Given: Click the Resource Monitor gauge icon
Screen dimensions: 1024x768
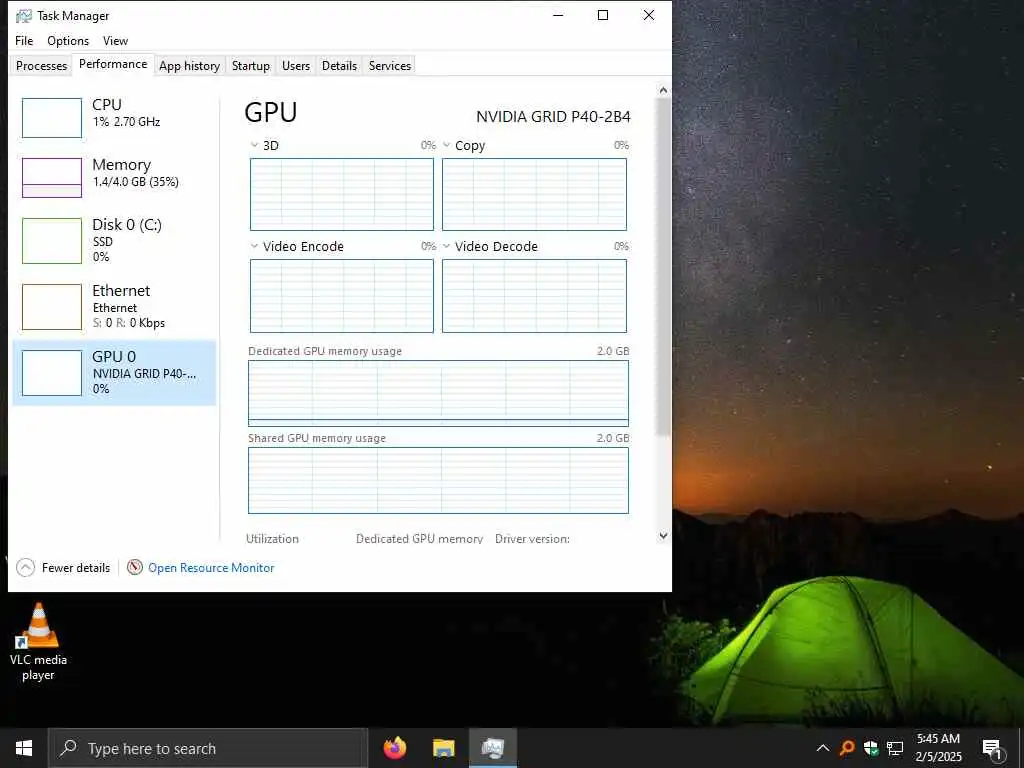Looking at the screenshot, I should (135, 567).
